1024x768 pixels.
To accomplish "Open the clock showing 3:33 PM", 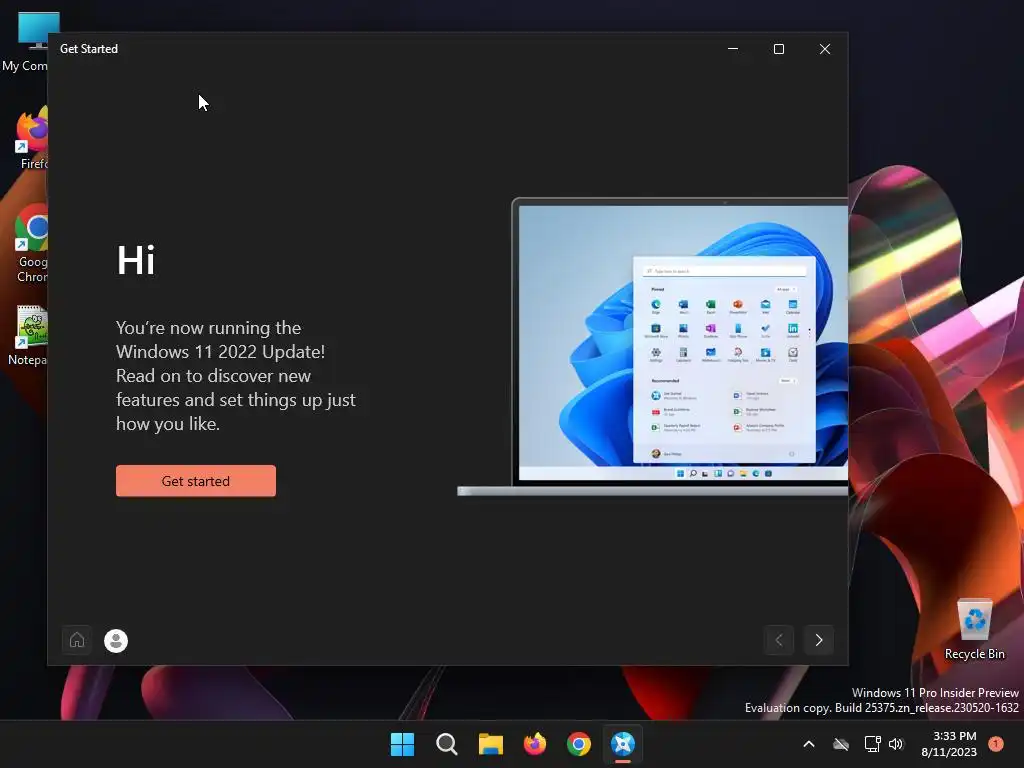I will [949, 744].
